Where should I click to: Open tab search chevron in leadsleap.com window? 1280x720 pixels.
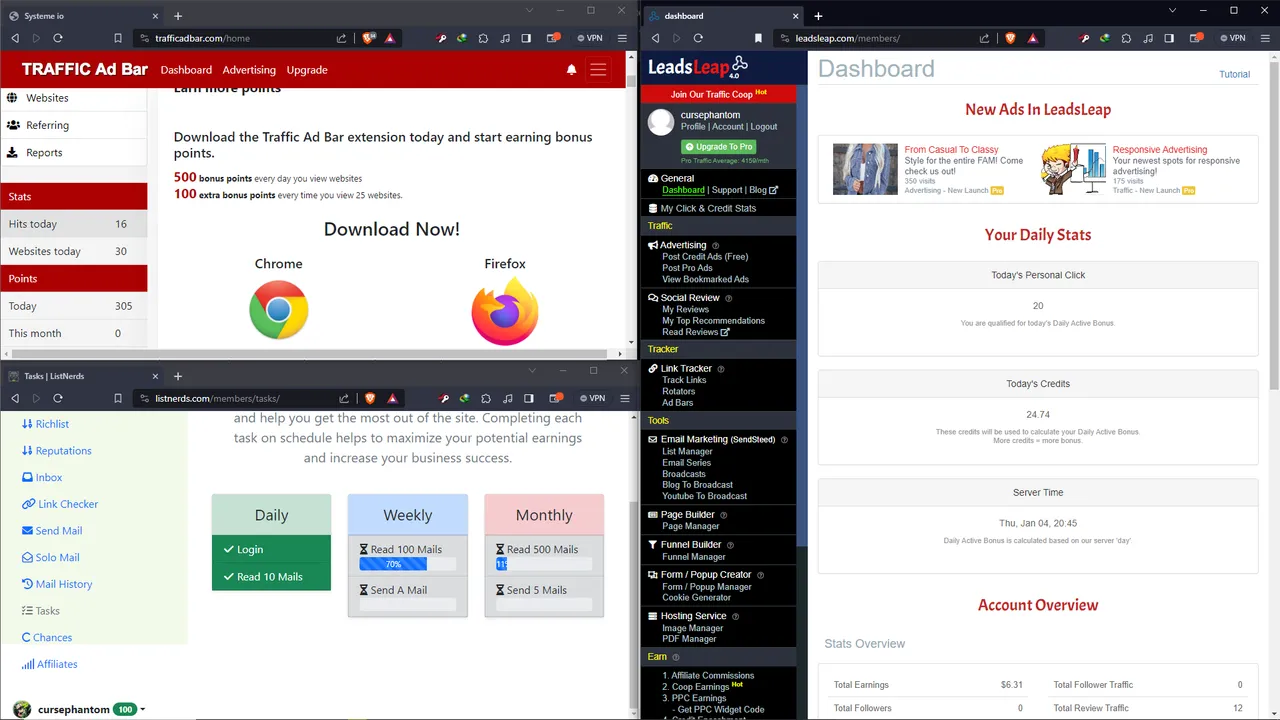1173,10
